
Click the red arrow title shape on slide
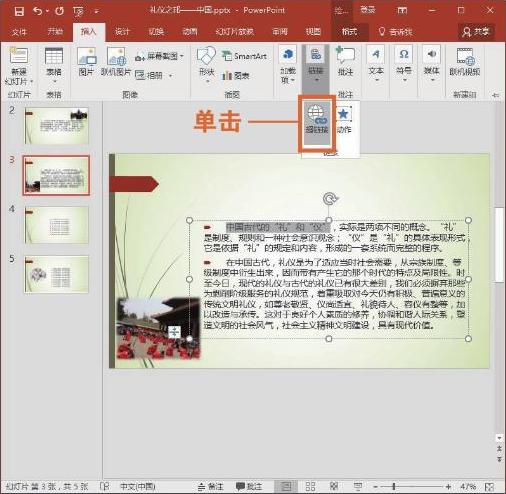point(134,184)
